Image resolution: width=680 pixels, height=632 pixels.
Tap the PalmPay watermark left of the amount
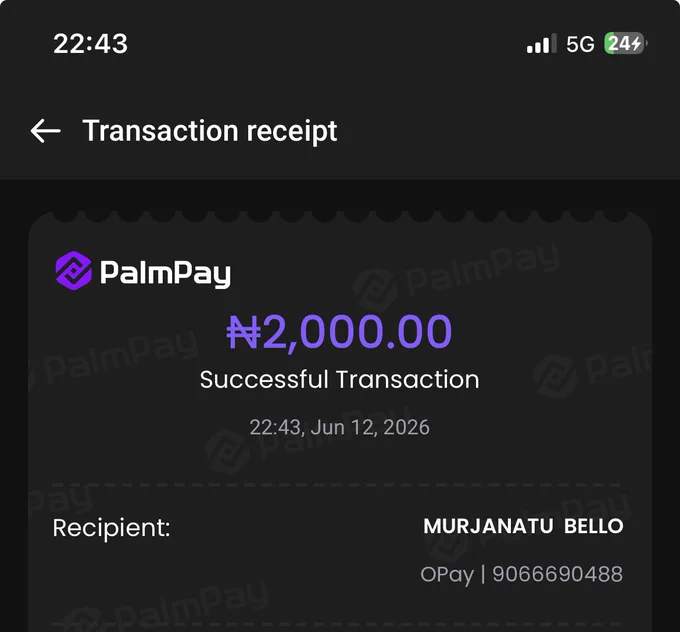click(x=115, y=359)
